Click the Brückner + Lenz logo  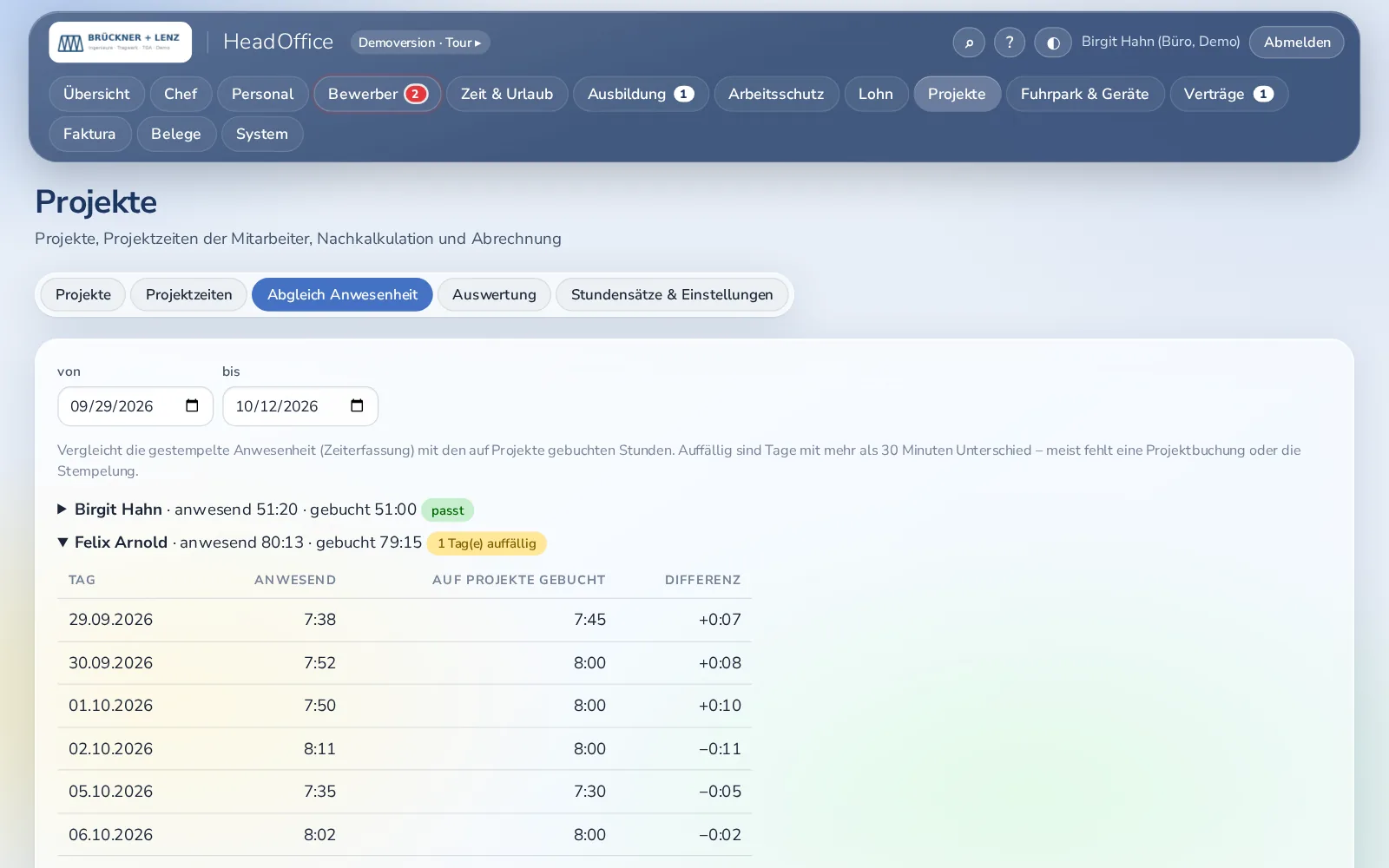pos(120,42)
